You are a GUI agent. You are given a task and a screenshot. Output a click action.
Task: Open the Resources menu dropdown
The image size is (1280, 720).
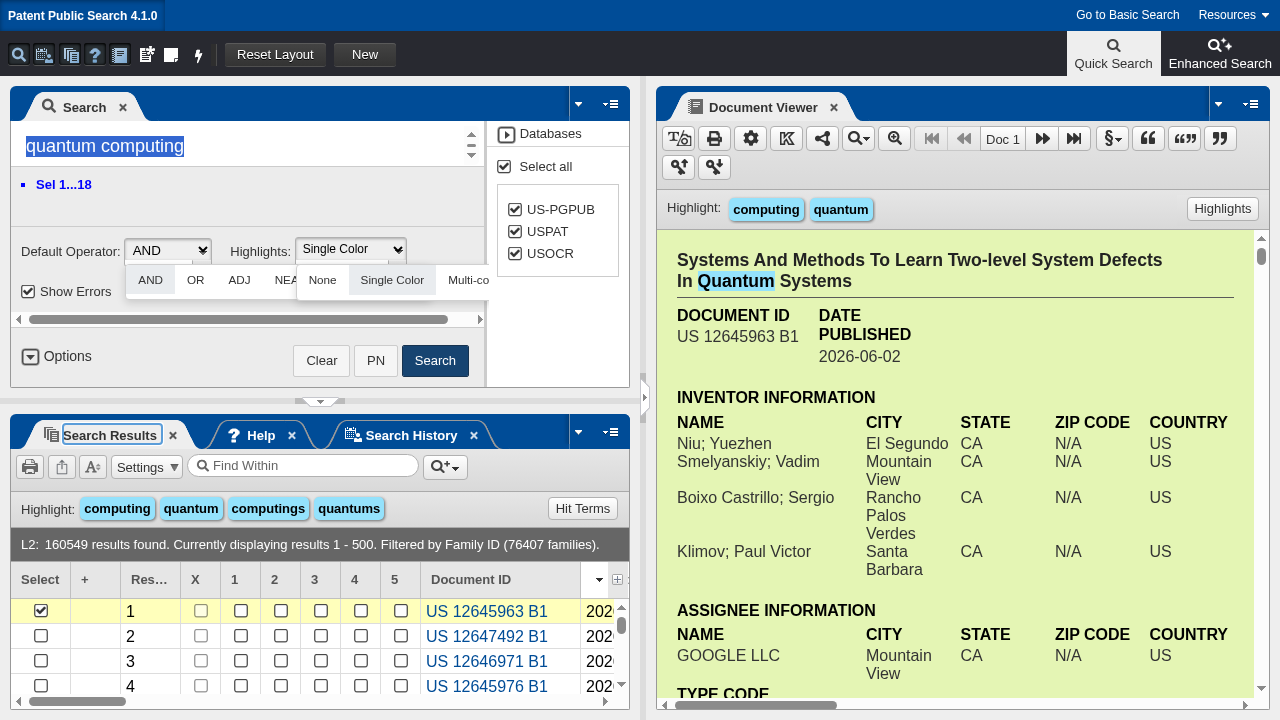1234,15
